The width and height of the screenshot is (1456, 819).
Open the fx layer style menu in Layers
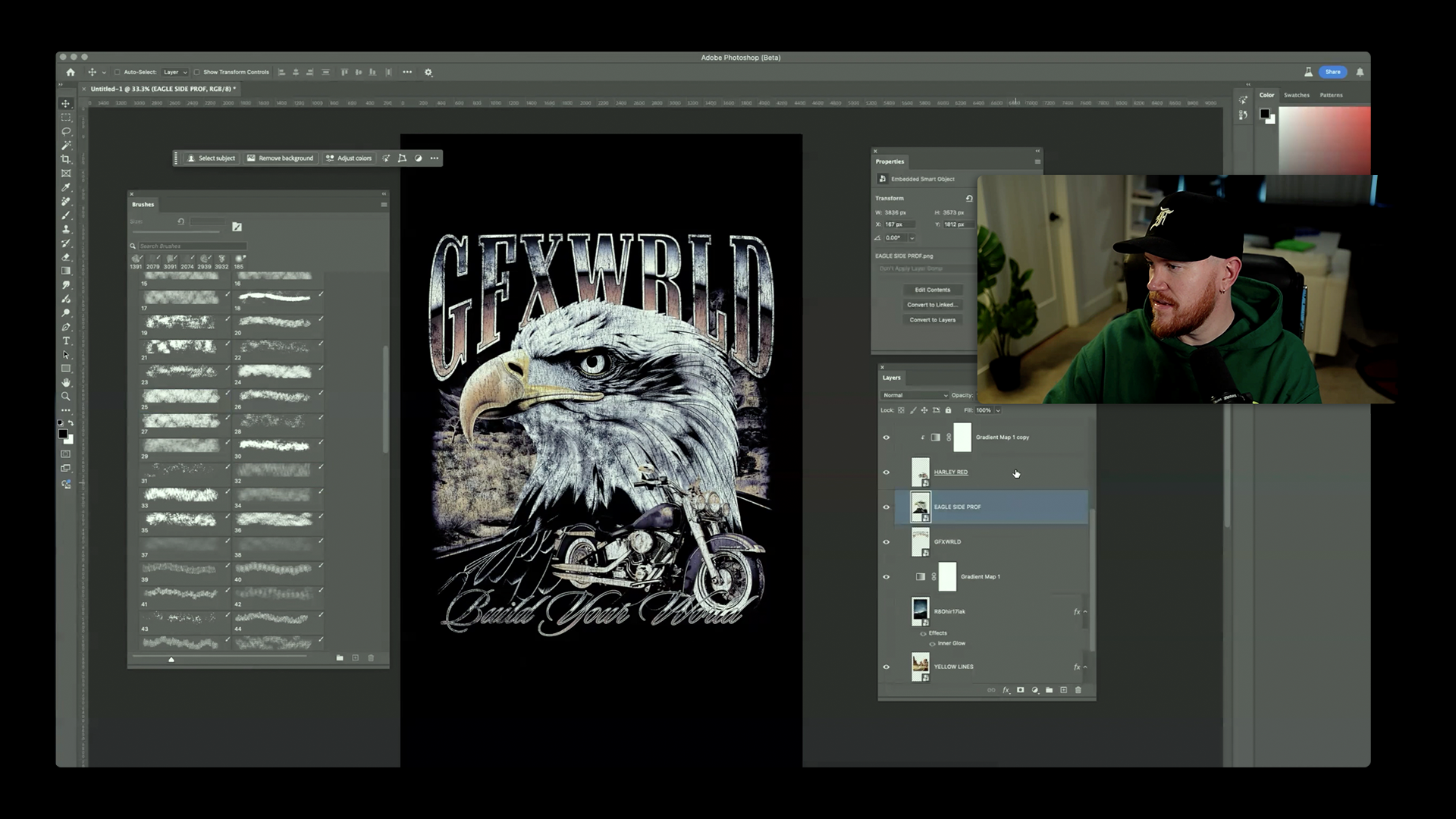click(x=1006, y=690)
